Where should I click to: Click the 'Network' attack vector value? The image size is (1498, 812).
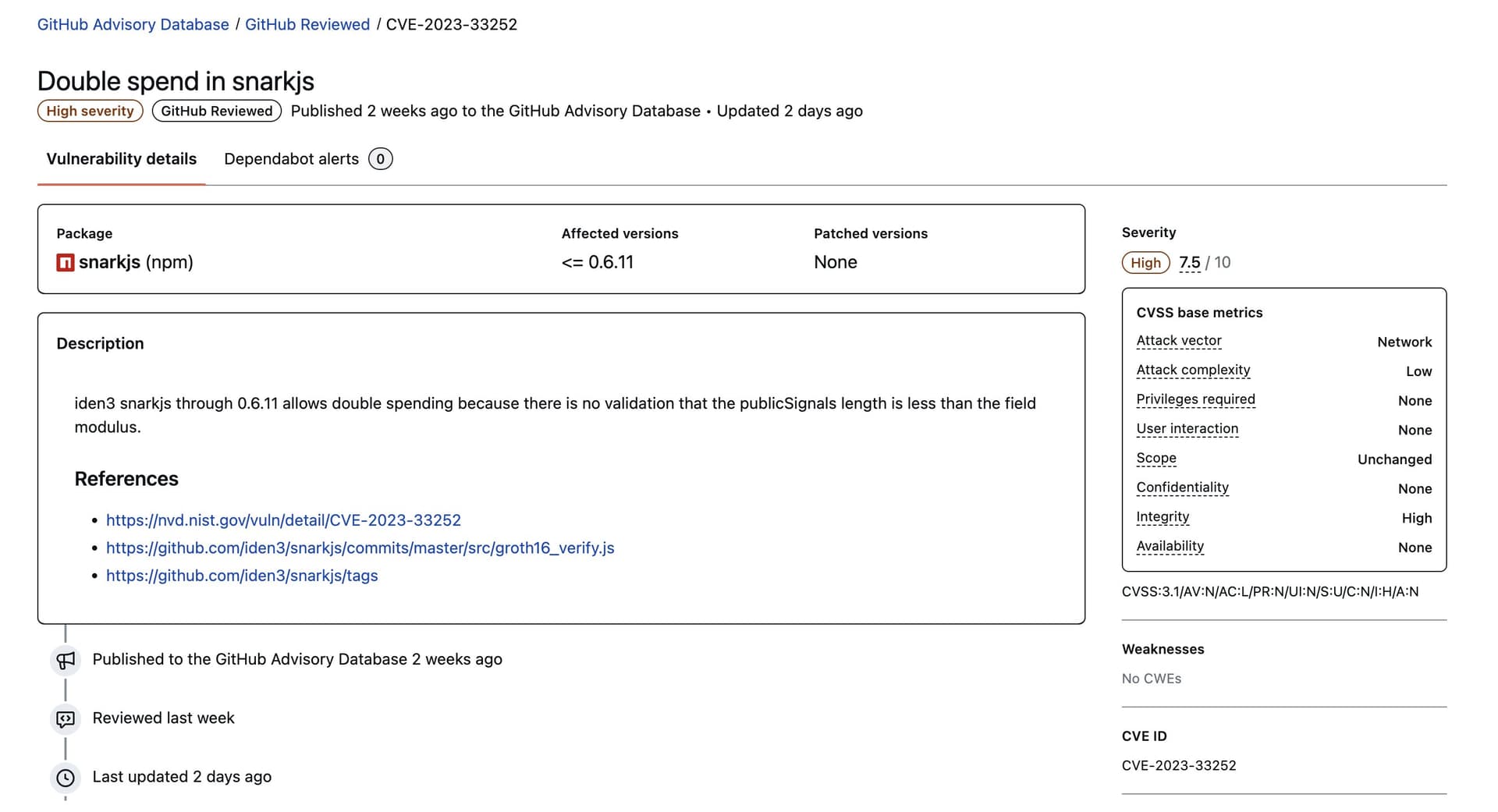pos(1404,342)
